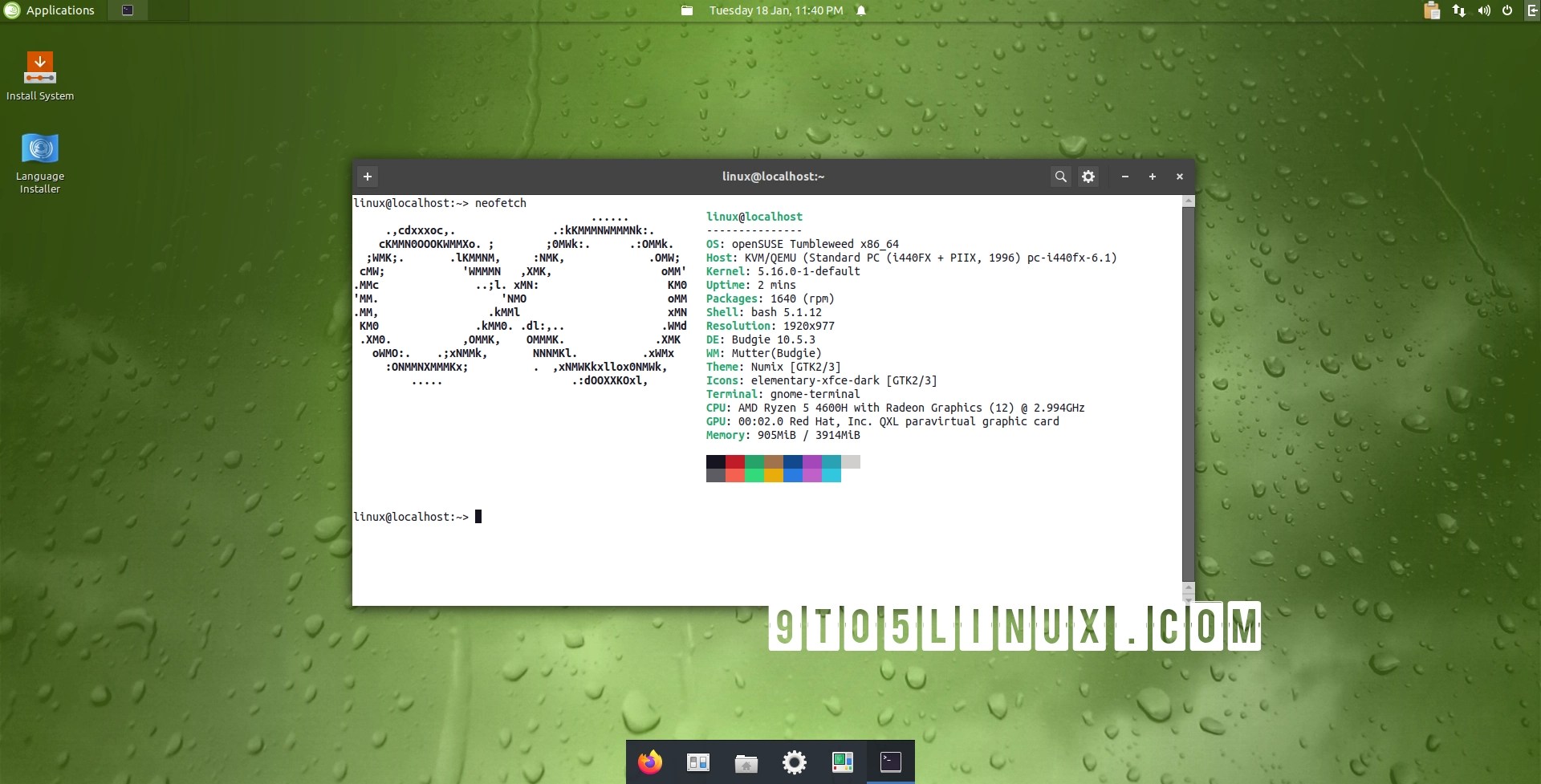This screenshot has width=1541, height=784.
Task: Select the Language Installer desktop icon
Action: pyautogui.click(x=40, y=164)
